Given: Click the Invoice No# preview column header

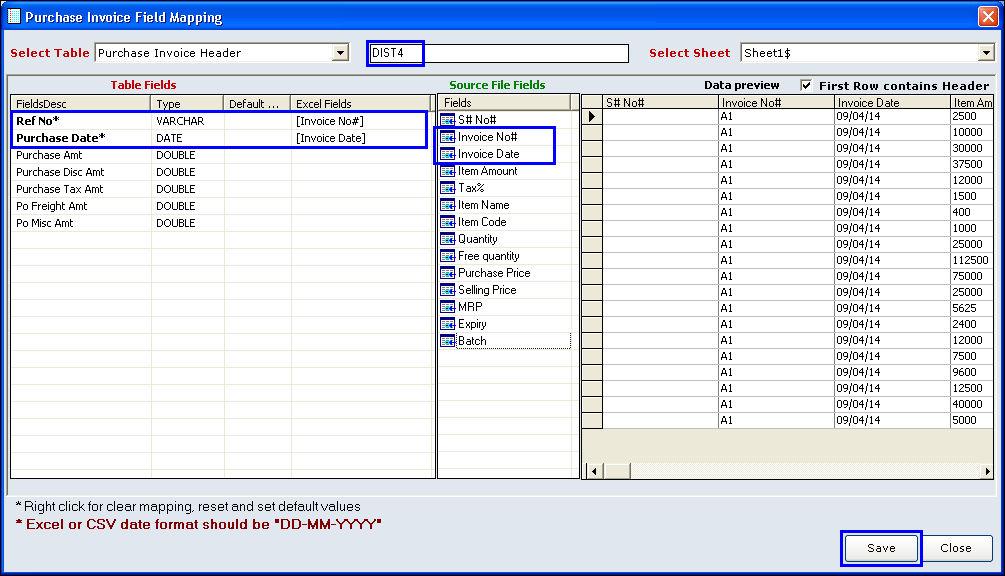Looking at the screenshot, I should point(776,103).
